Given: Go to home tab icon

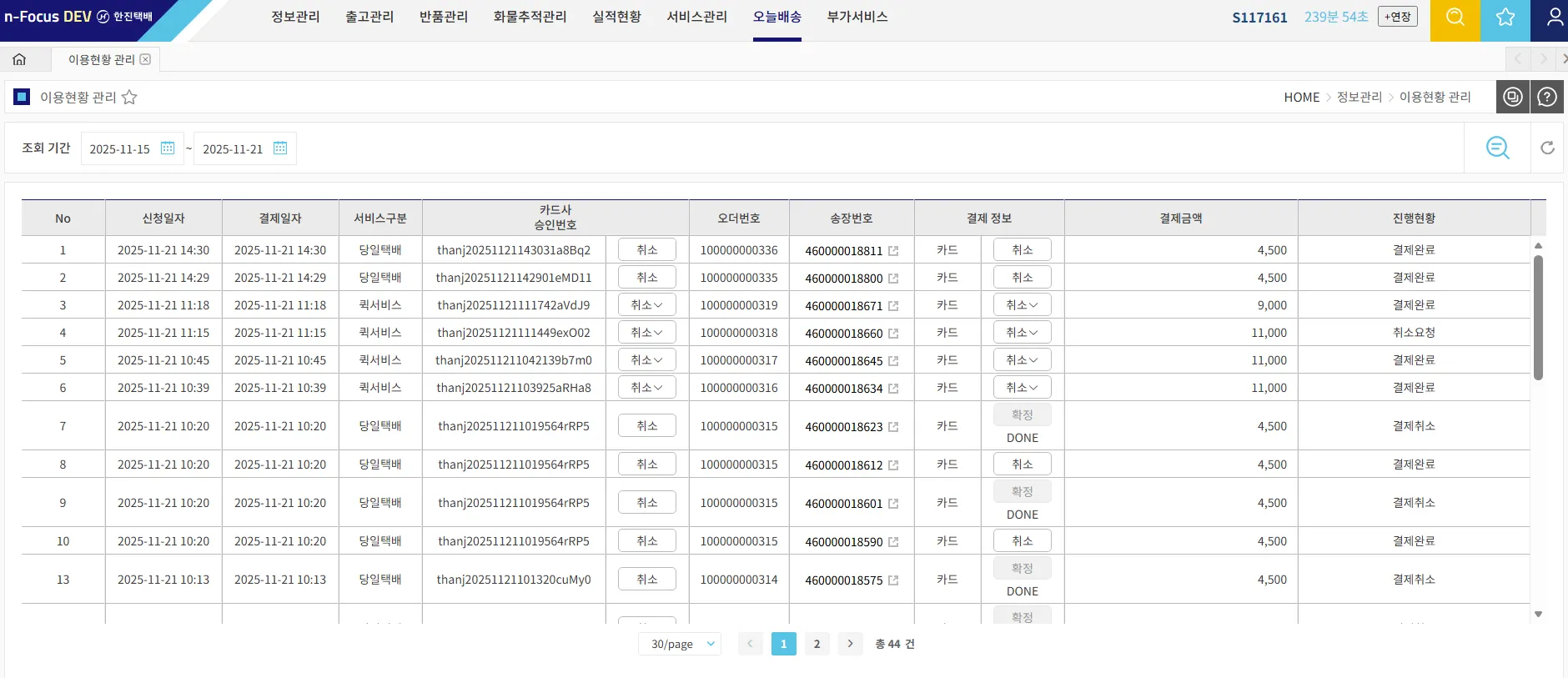Looking at the screenshot, I should [19, 59].
